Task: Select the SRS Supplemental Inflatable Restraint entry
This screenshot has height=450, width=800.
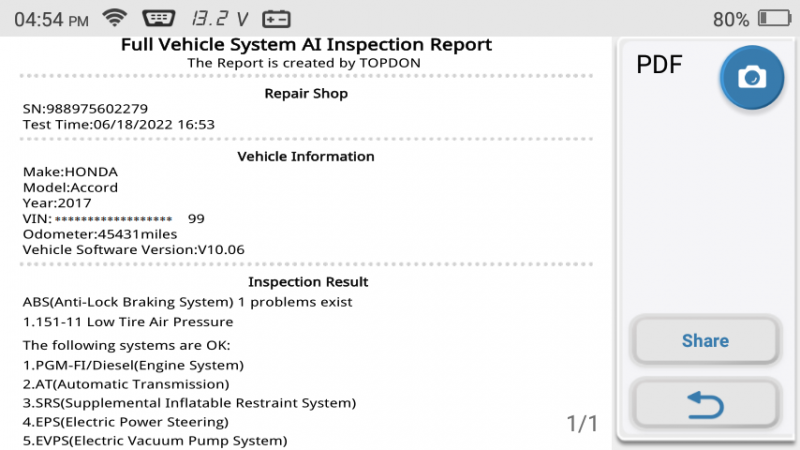Action: click(189, 403)
